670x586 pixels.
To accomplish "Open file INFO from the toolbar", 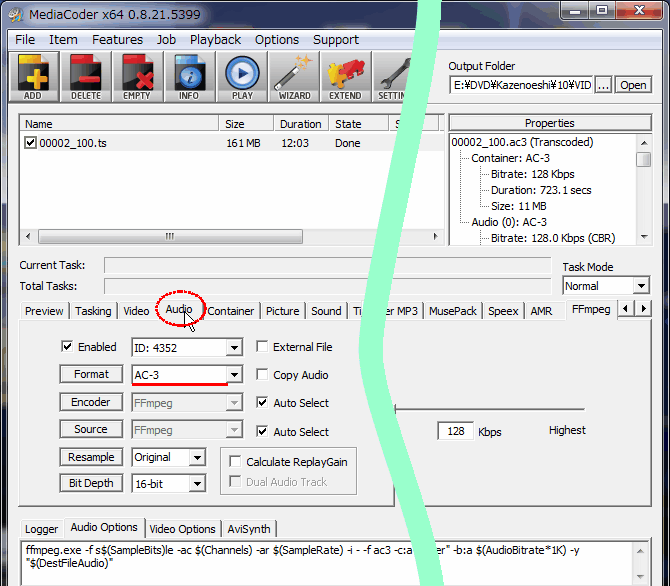I will coord(188,76).
